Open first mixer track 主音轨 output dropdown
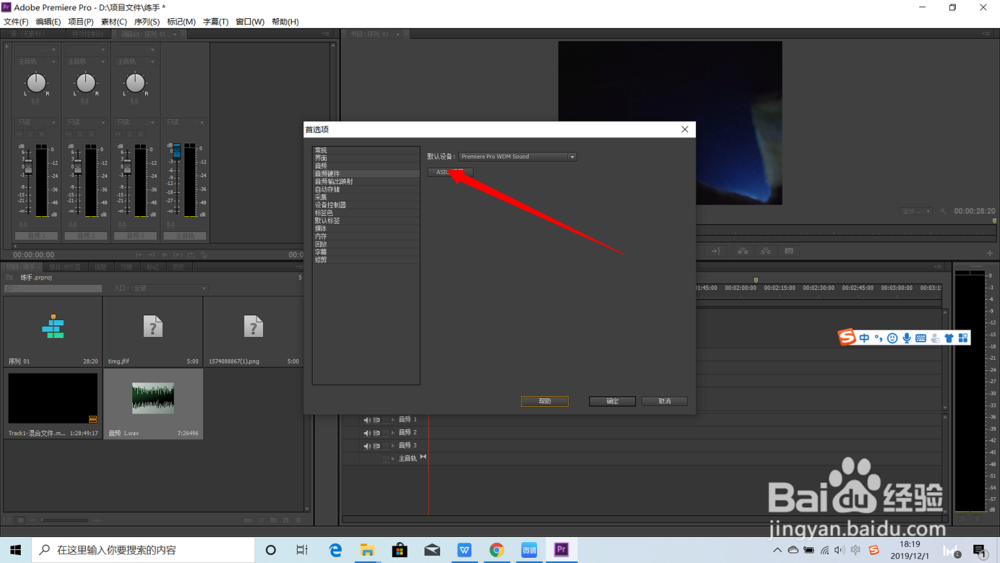The width and height of the screenshot is (1000, 563). pyautogui.click(x=36, y=61)
